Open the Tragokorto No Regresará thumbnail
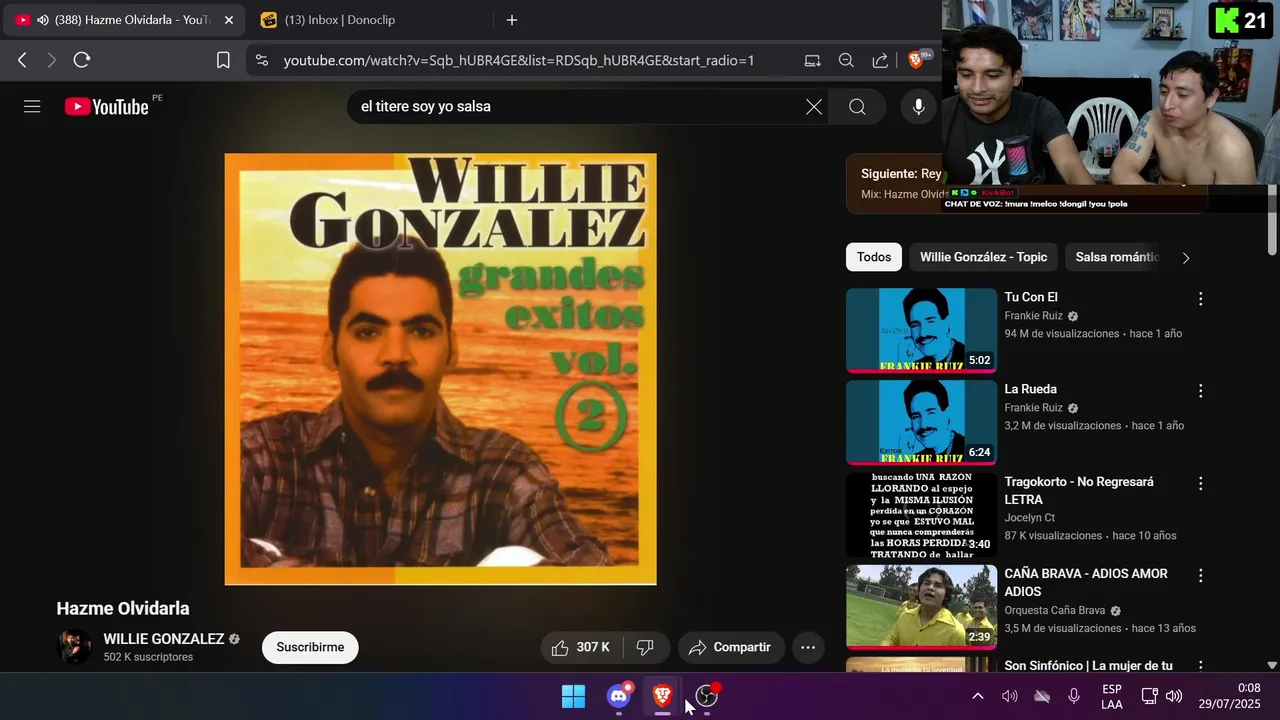 (x=921, y=515)
